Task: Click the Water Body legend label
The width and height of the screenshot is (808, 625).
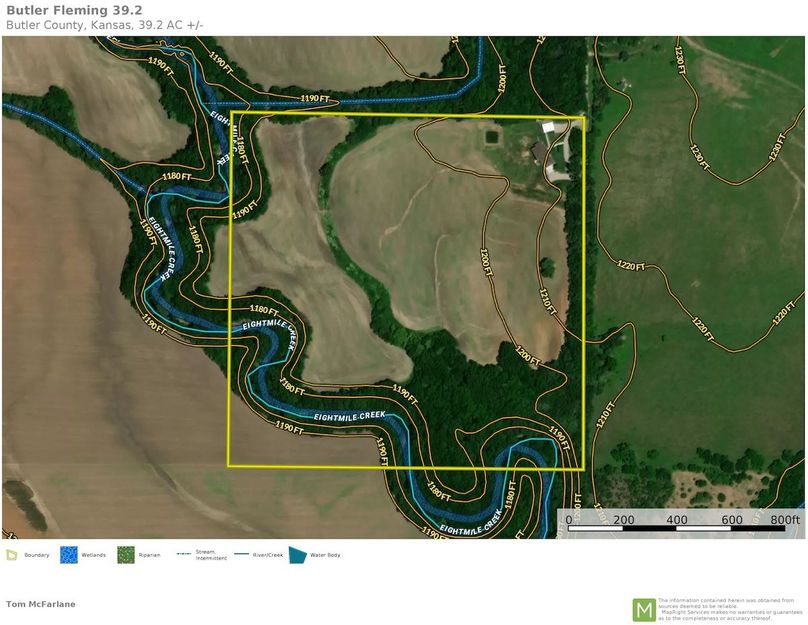Action: (x=325, y=554)
